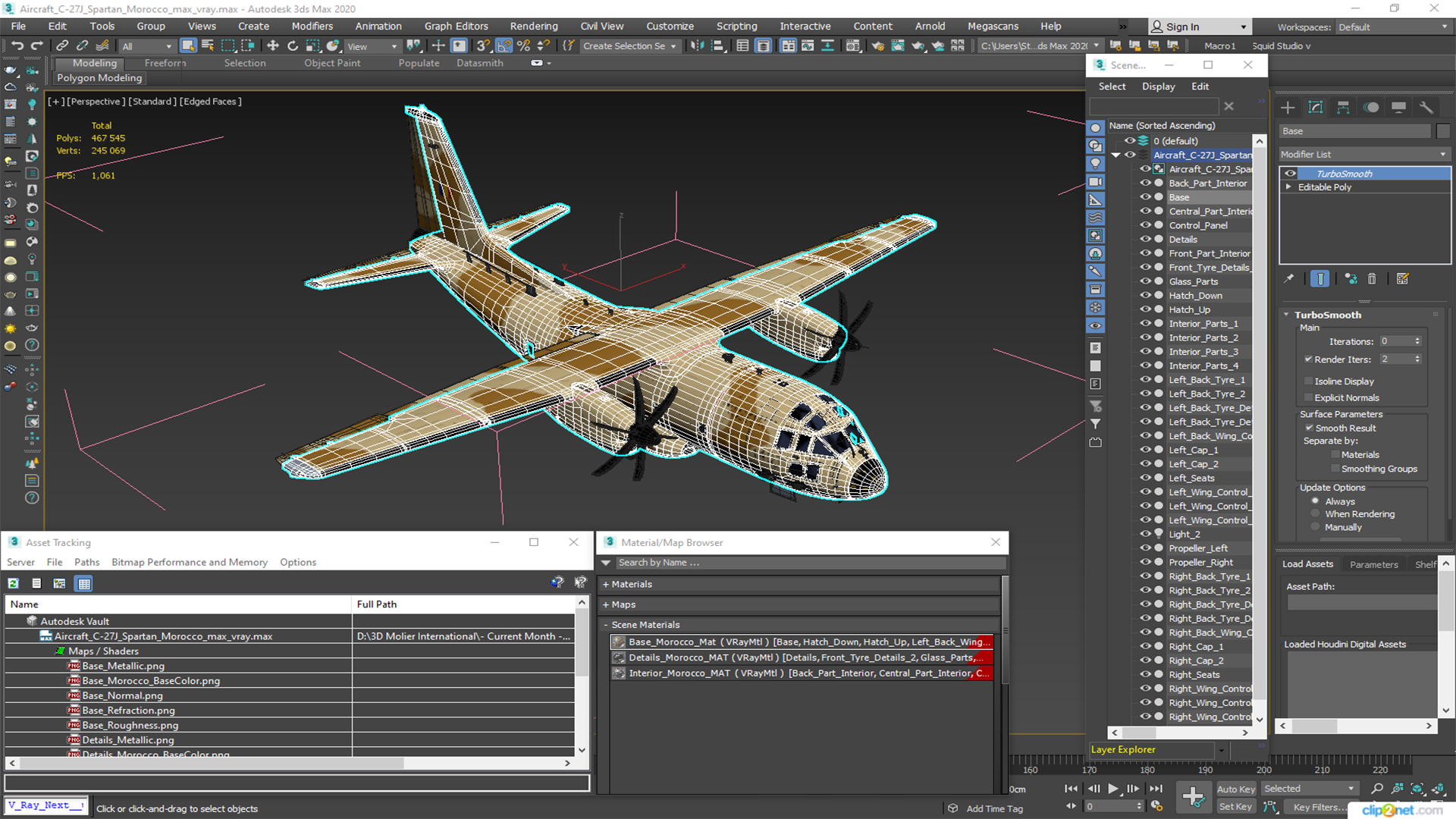Select the When Rendering update option
Screen dimensions: 1456x819
(1316, 514)
